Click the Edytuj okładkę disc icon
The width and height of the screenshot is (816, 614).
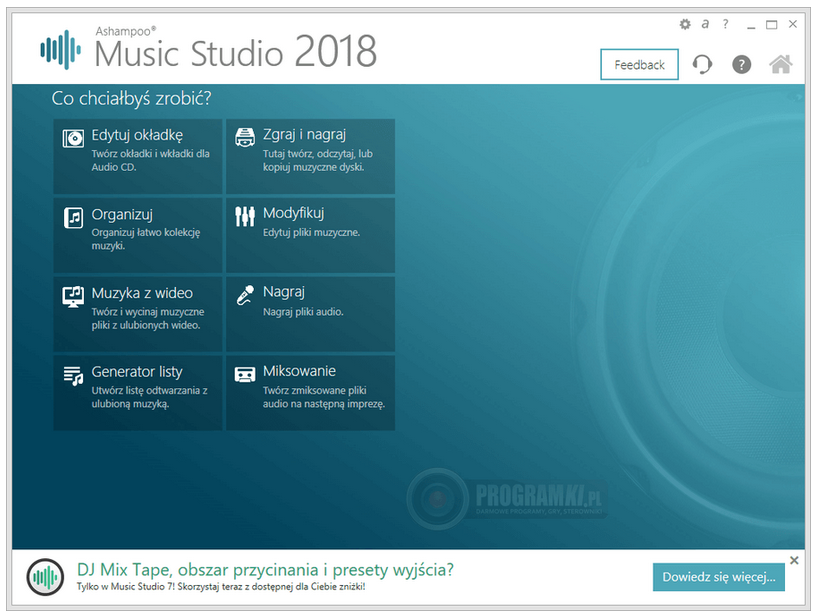73,138
